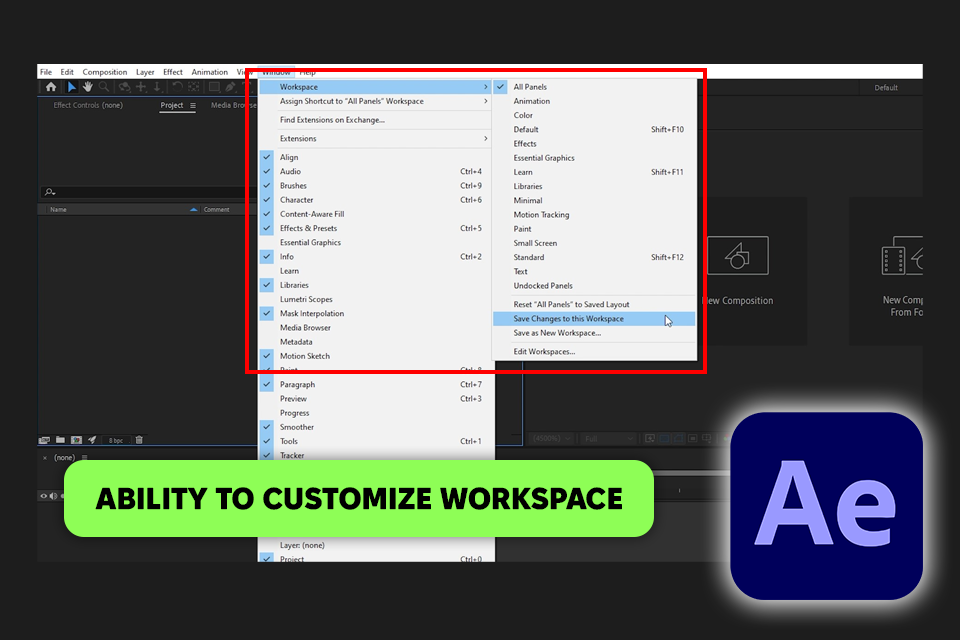Select the Hand tool
Screen dimensions: 960x640
(x=88, y=87)
